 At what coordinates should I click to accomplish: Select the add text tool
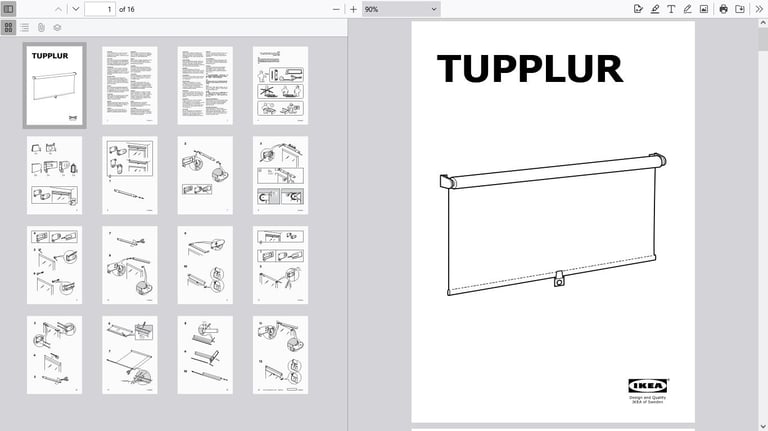[x=671, y=9]
